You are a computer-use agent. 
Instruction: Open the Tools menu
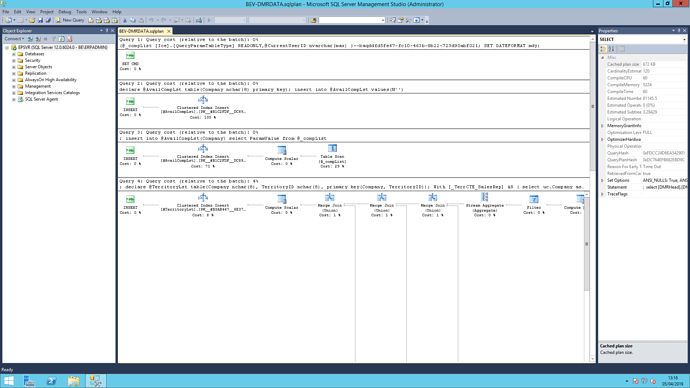tap(81, 12)
